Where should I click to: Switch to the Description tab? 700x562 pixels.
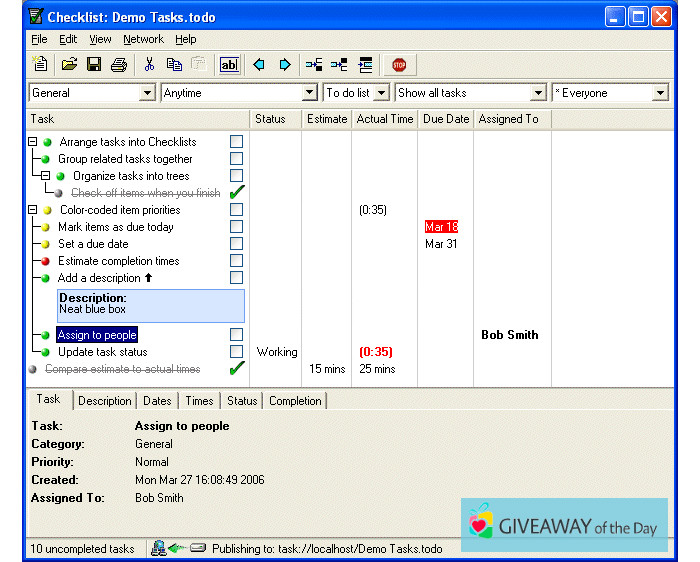104,401
